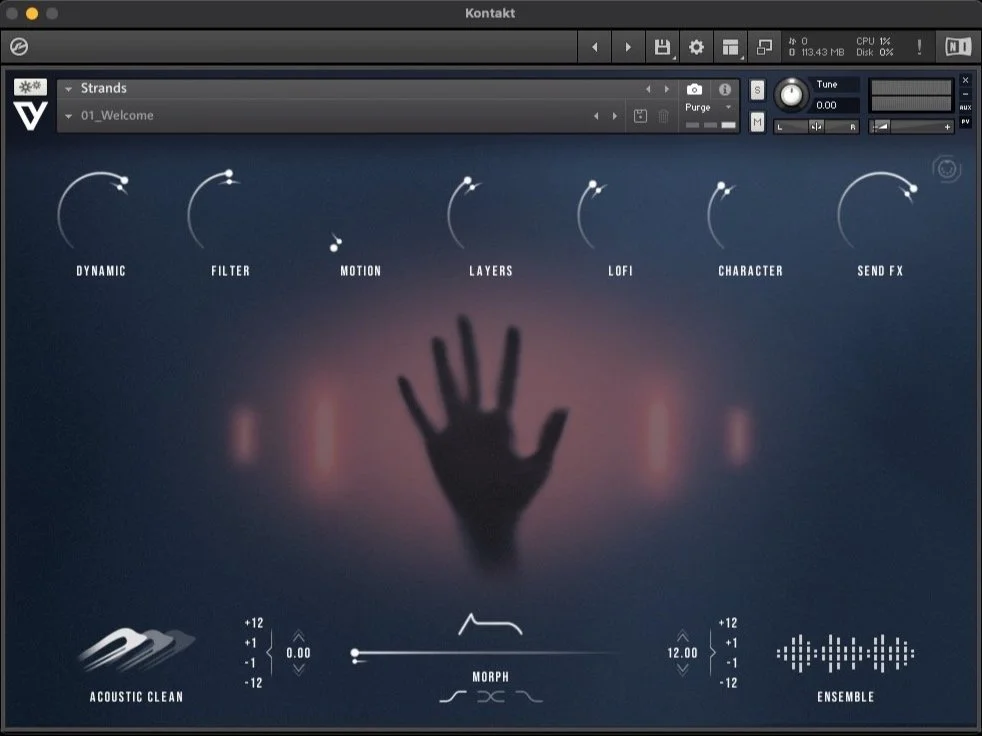Mute the instrument with the M button

pos(757,122)
